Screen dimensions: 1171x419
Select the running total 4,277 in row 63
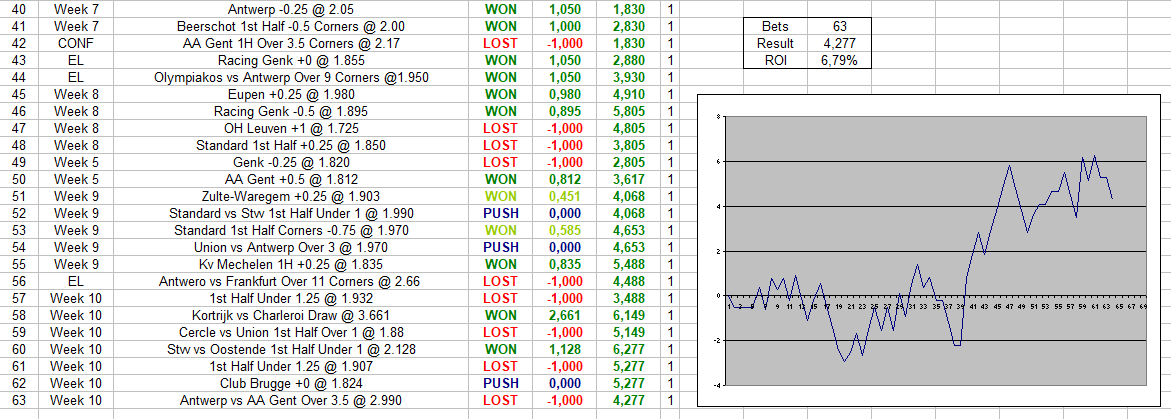[629, 400]
